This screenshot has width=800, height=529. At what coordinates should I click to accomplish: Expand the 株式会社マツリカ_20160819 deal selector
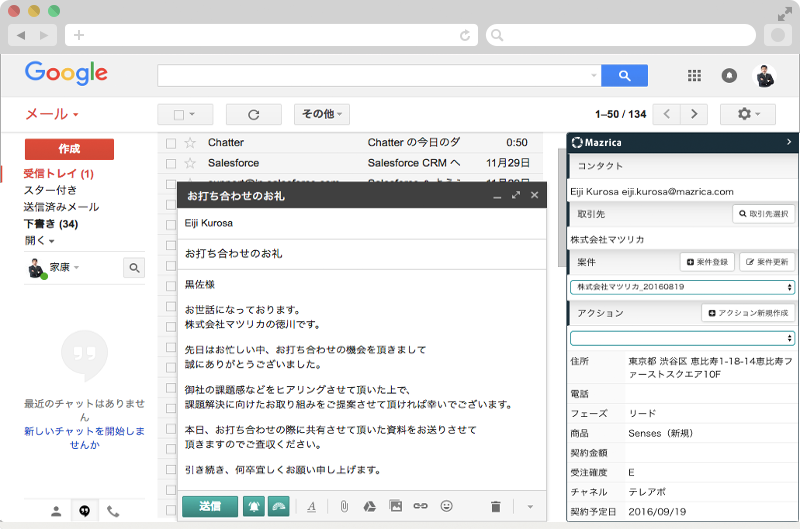682,287
